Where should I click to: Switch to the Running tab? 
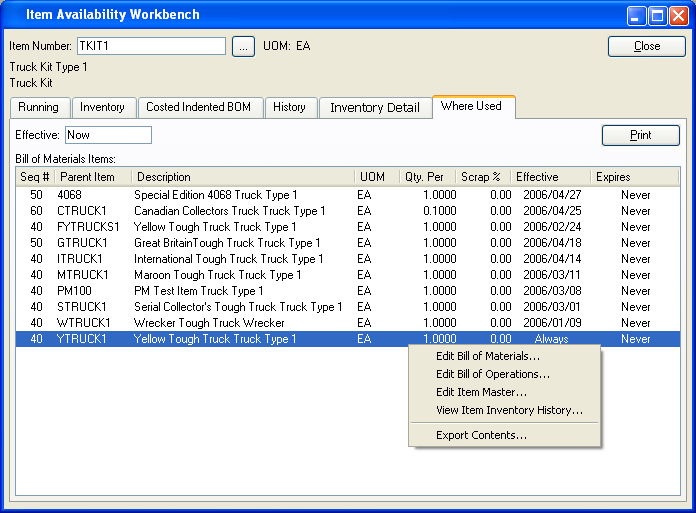click(38, 107)
